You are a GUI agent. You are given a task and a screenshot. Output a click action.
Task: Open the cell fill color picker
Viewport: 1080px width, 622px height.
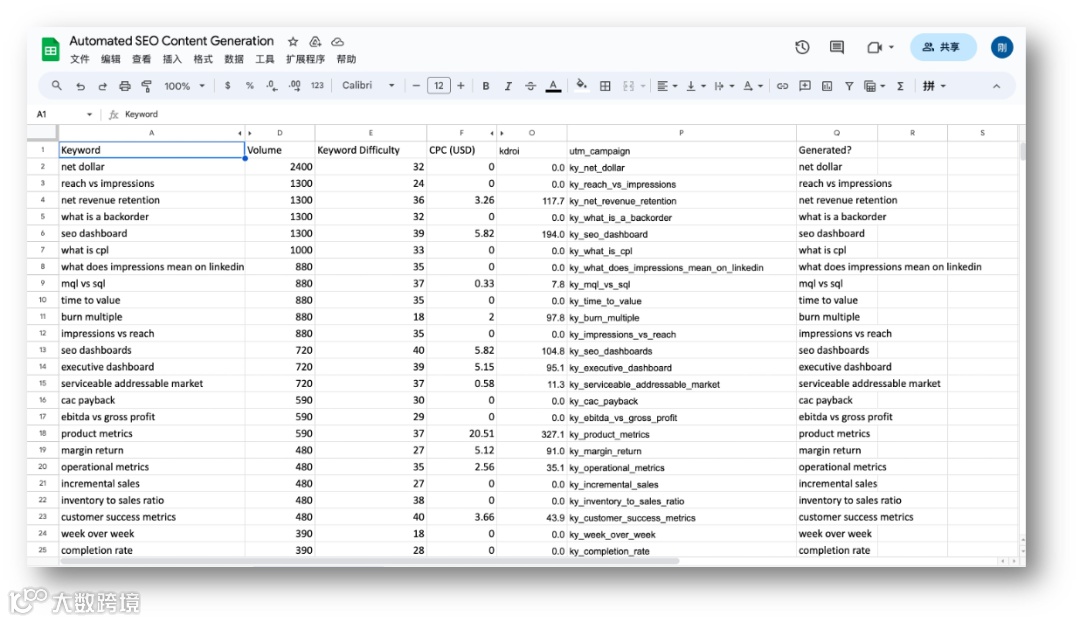[581, 85]
